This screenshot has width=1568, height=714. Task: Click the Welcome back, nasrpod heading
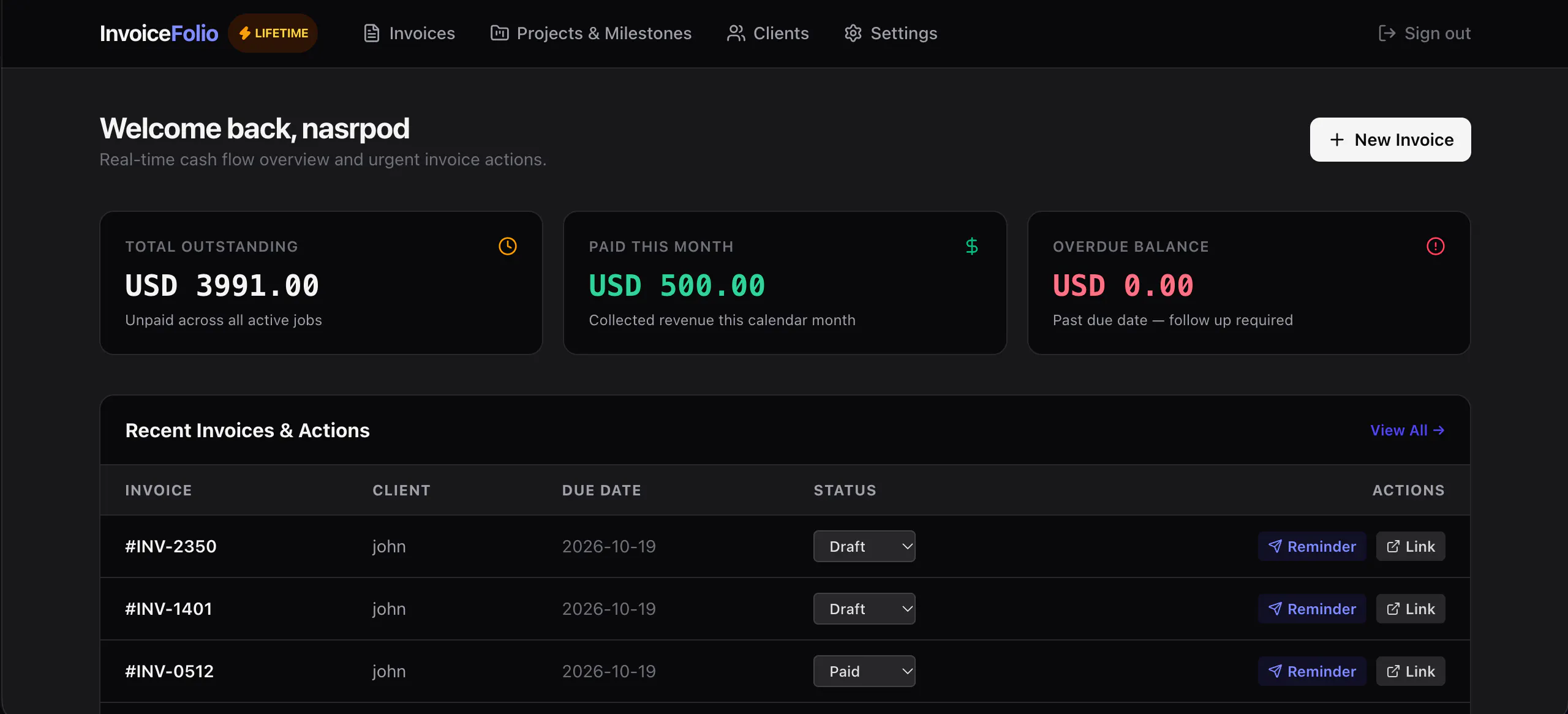pos(255,129)
